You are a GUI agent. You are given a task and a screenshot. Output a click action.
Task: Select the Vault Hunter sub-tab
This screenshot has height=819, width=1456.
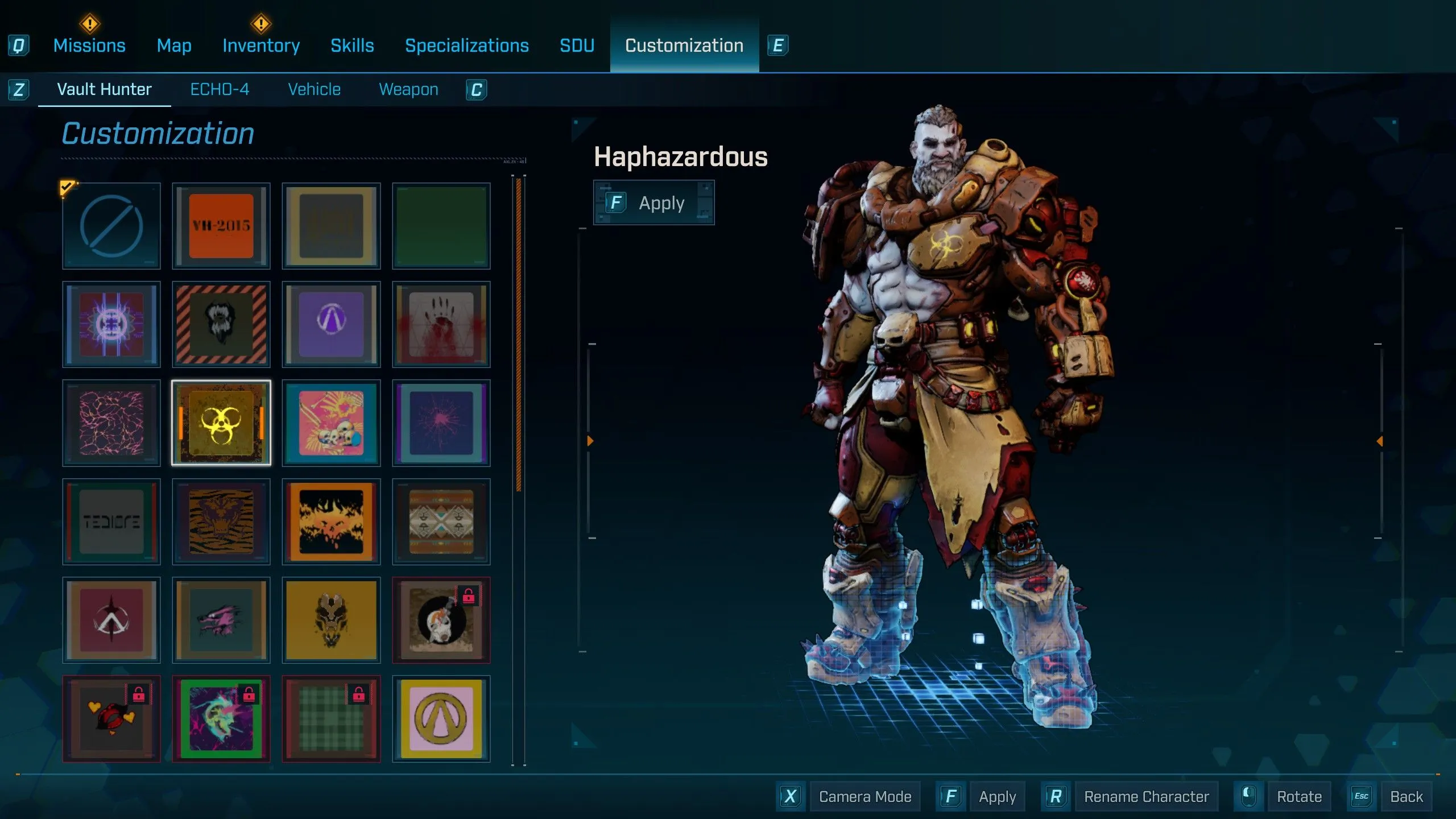pos(104,89)
